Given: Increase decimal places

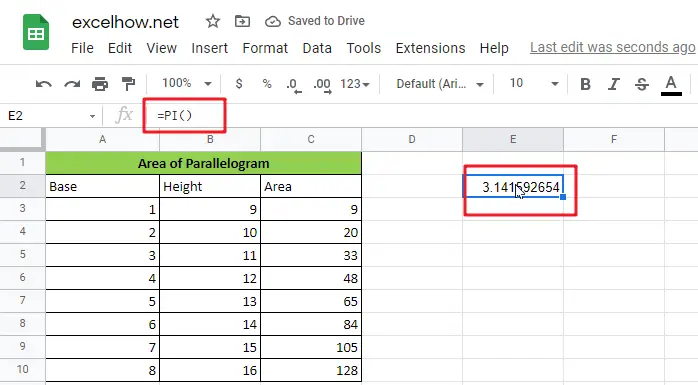Looking at the screenshot, I should tap(322, 85).
